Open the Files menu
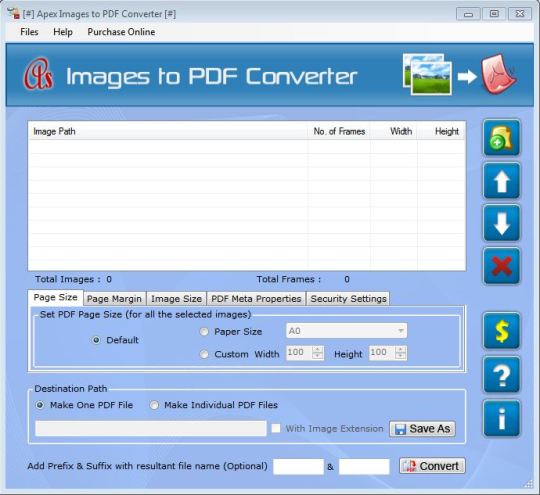The width and height of the screenshot is (540, 495). (x=29, y=32)
